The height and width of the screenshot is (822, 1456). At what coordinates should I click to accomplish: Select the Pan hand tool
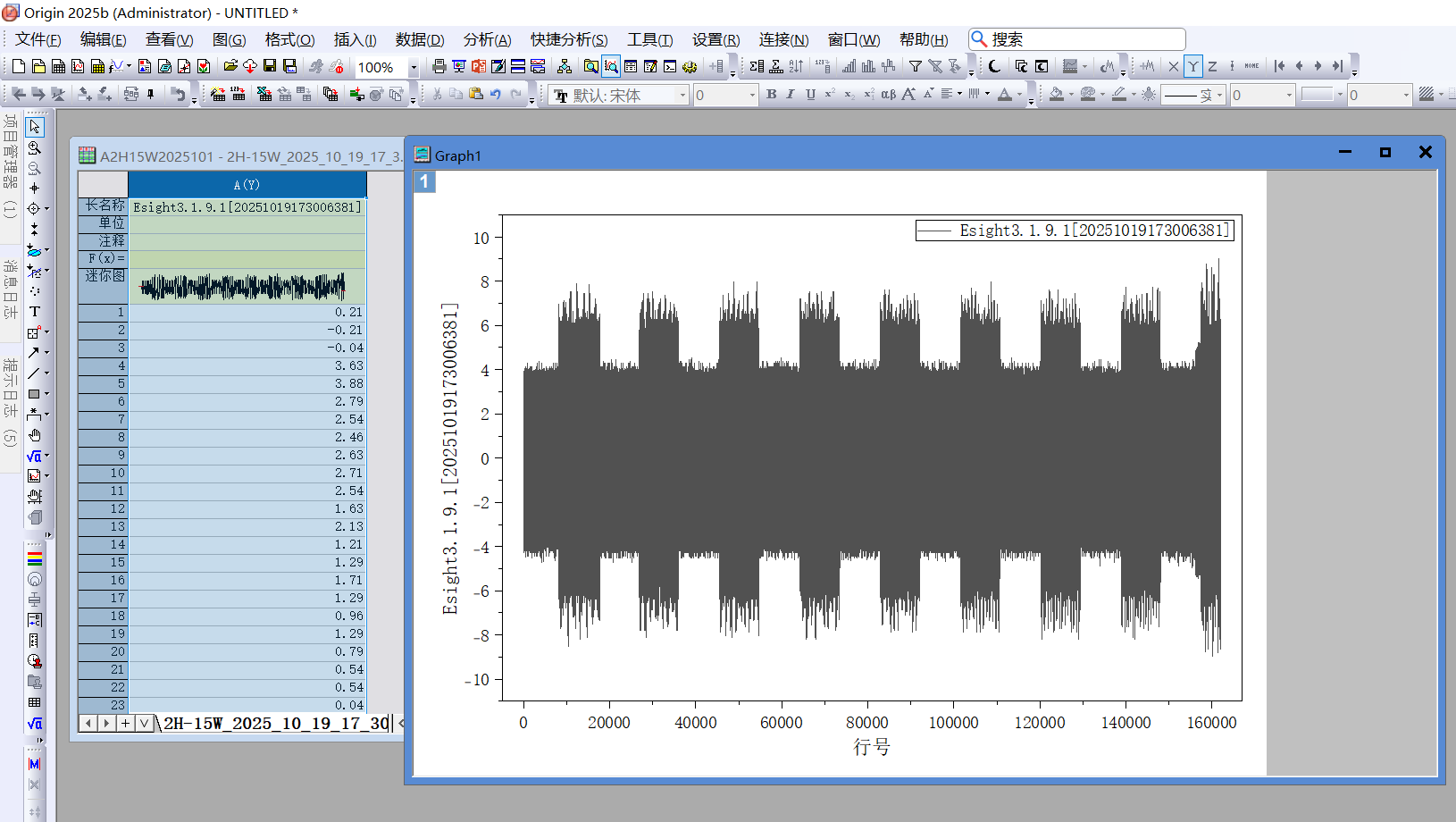[x=34, y=435]
